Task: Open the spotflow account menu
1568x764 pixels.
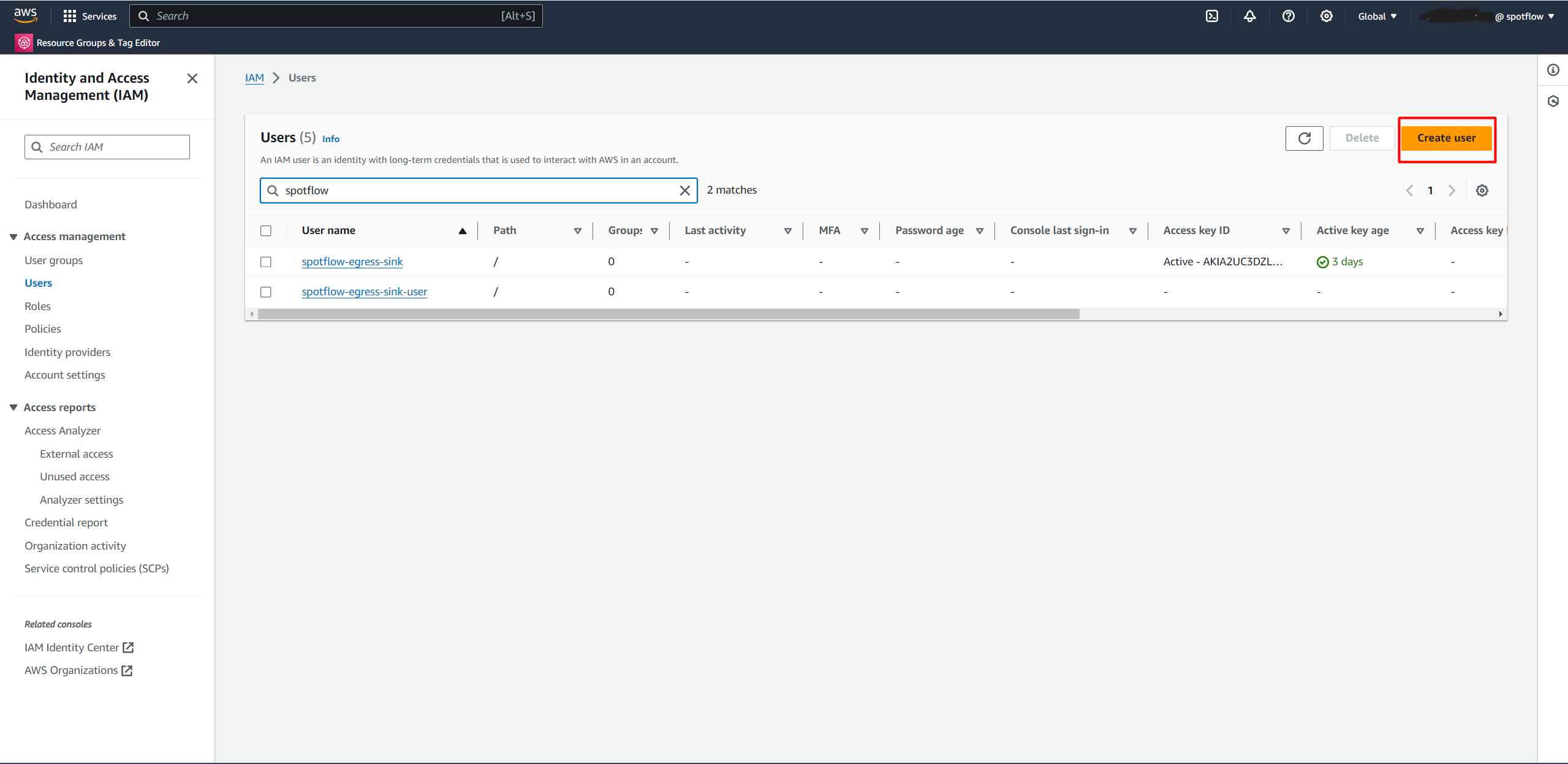Action: 1487,17
